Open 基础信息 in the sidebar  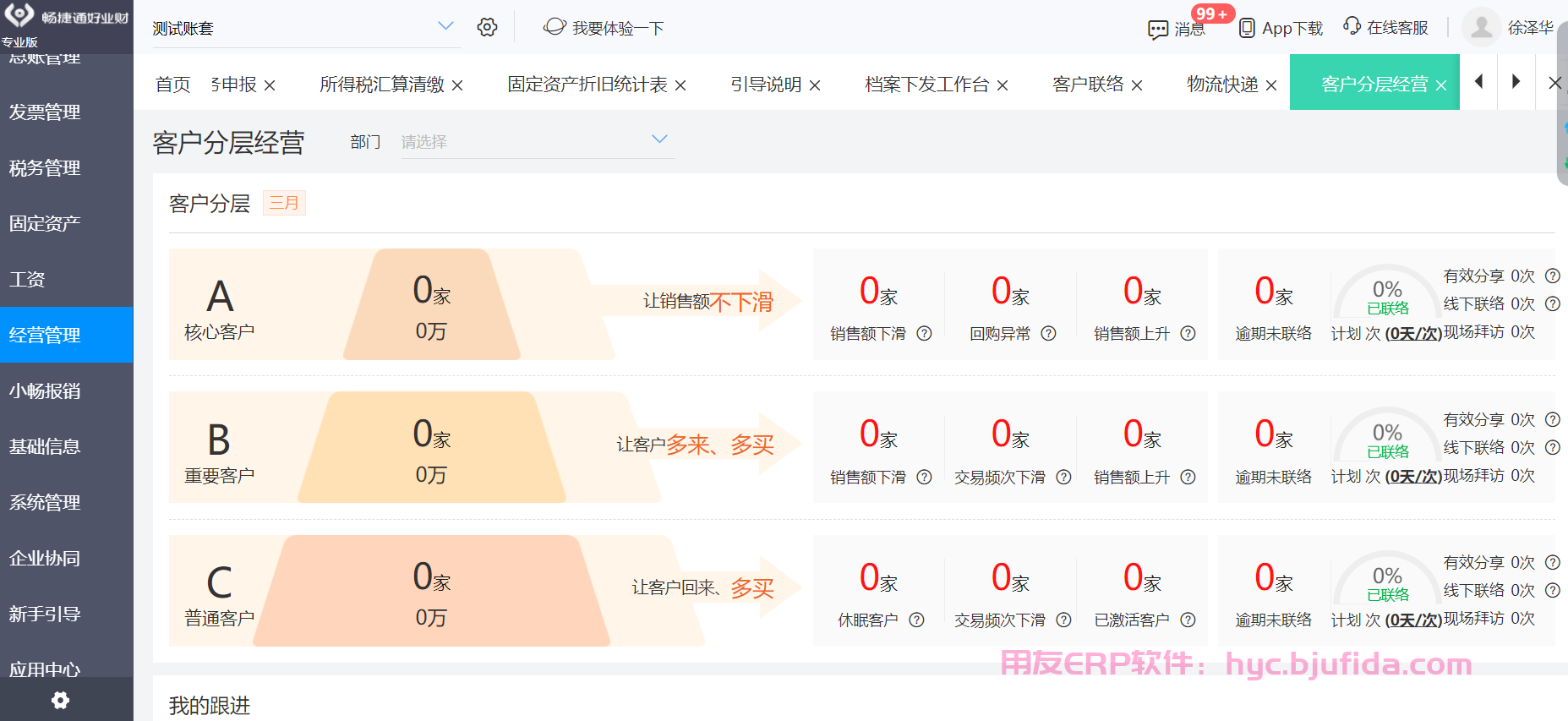click(67, 446)
